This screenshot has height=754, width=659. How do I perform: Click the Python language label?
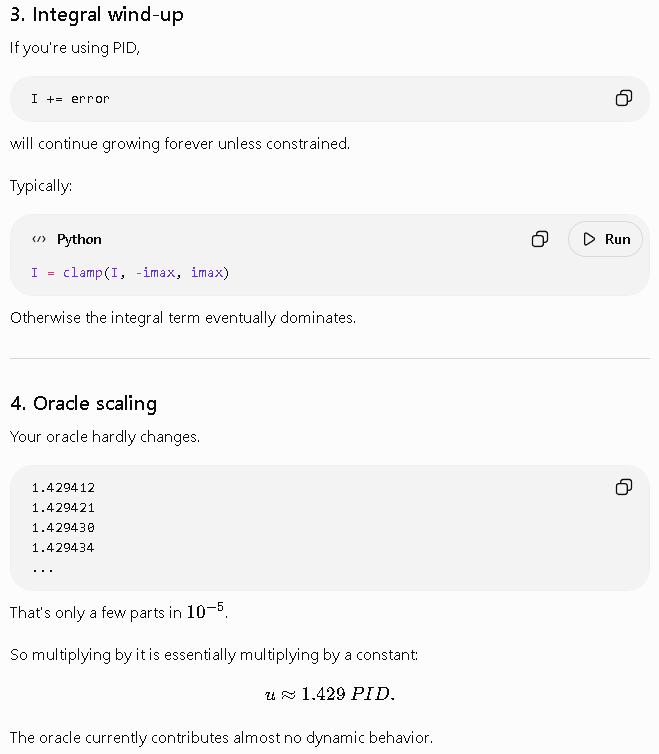click(79, 239)
